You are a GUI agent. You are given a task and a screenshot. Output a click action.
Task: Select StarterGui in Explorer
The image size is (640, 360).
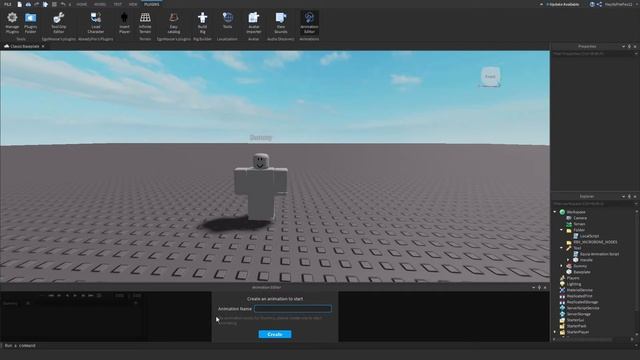576,320
